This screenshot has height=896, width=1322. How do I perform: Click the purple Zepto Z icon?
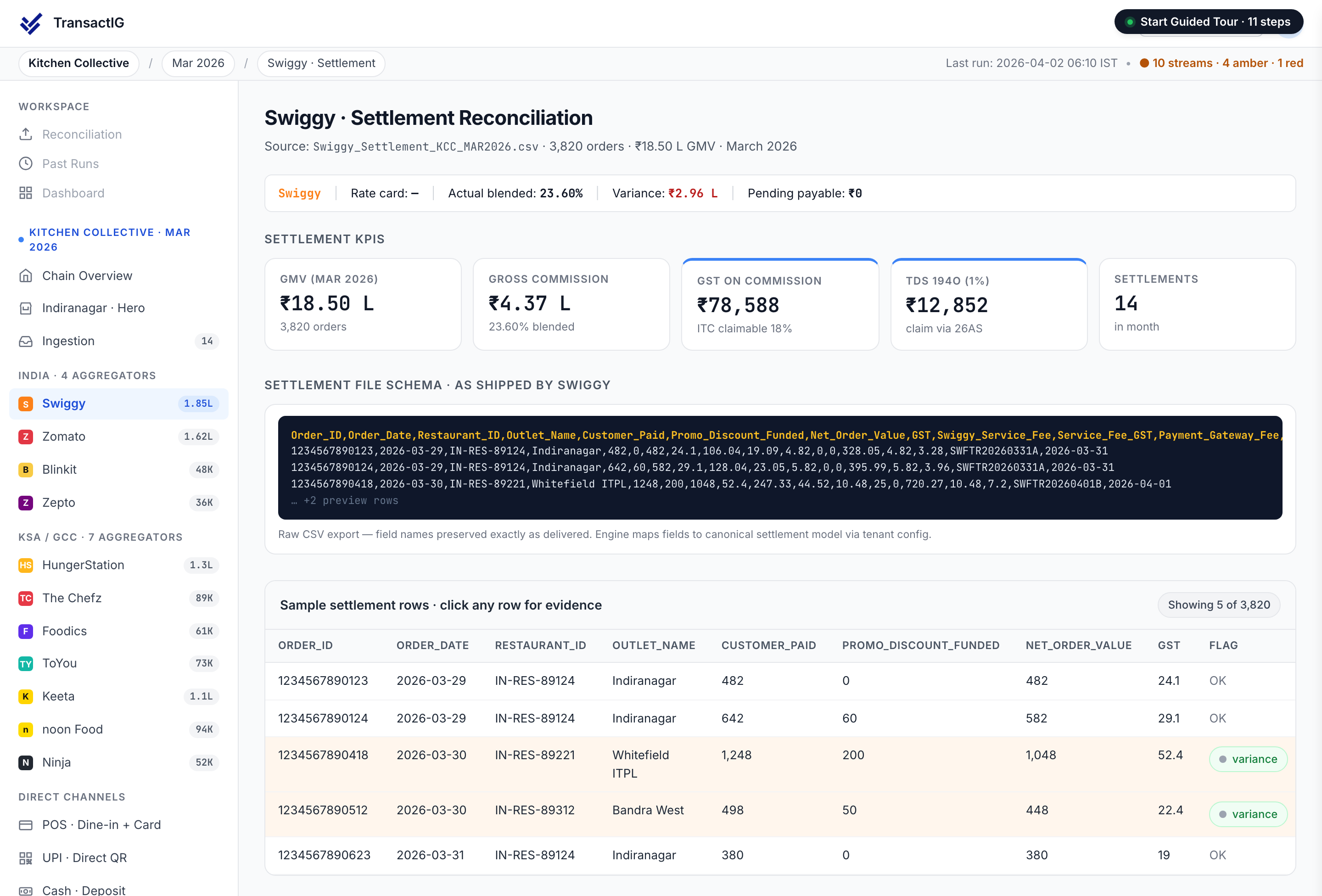pyautogui.click(x=26, y=503)
